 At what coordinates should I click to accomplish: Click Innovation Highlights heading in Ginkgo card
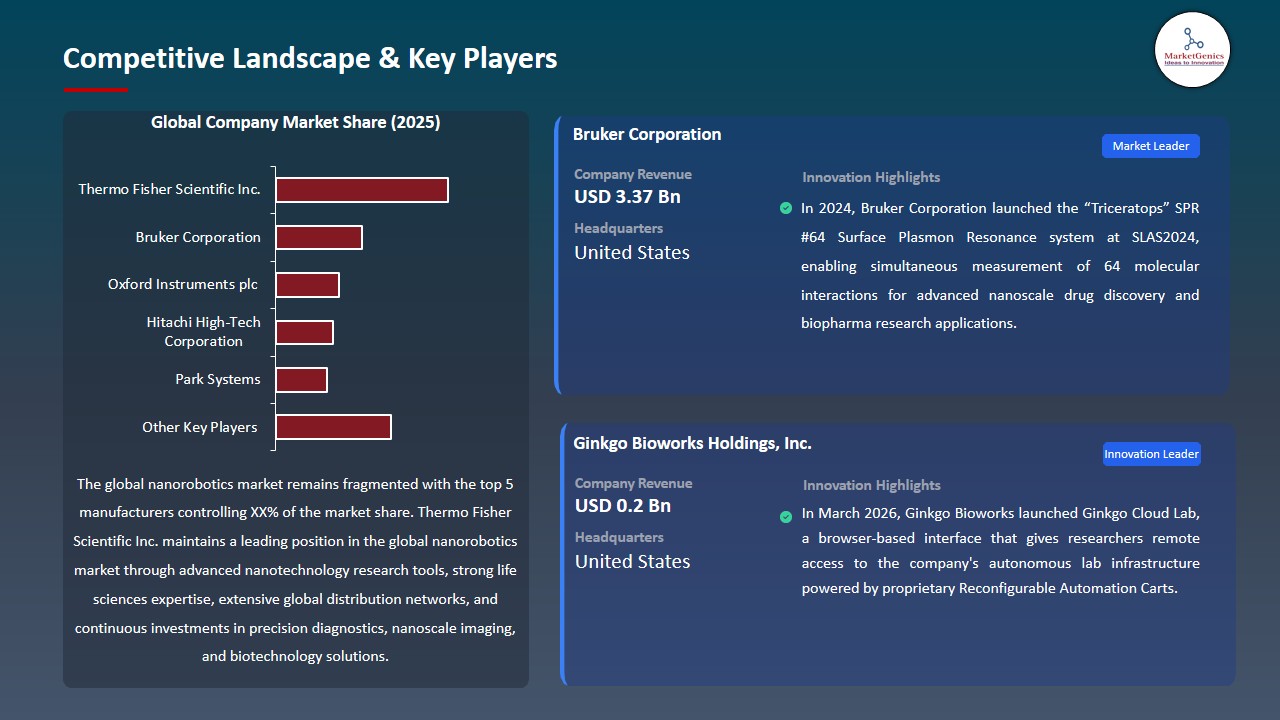(872, 485)
